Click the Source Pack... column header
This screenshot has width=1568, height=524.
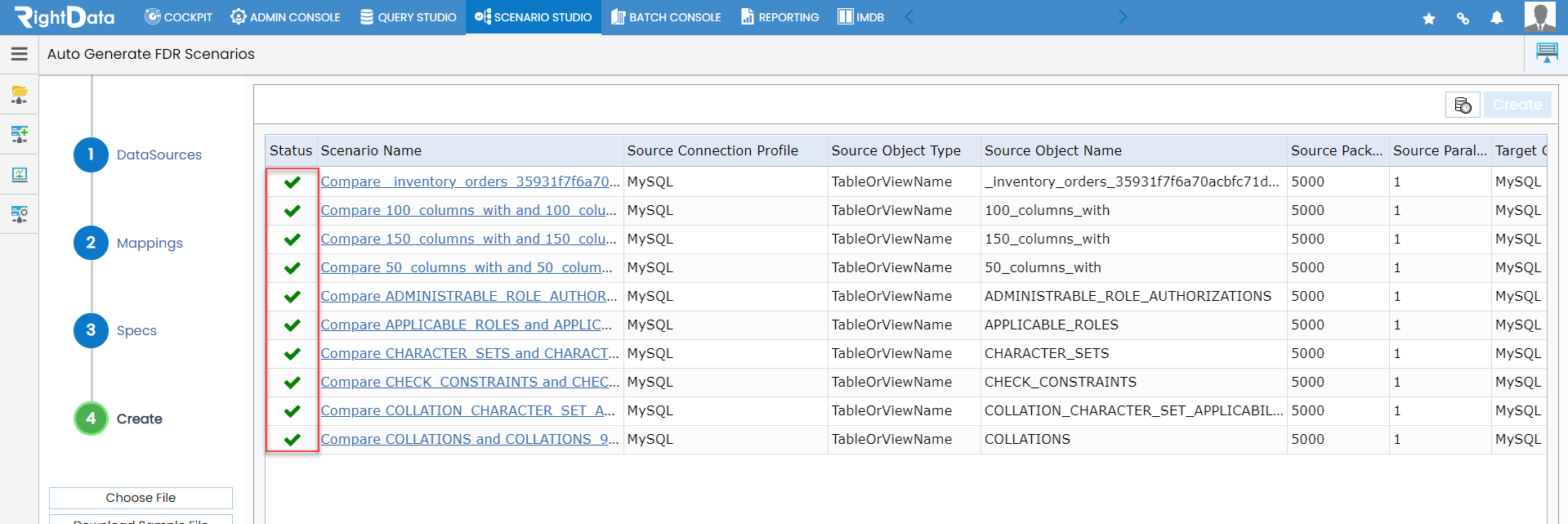pyautogui.click(x=1338, y=150)
